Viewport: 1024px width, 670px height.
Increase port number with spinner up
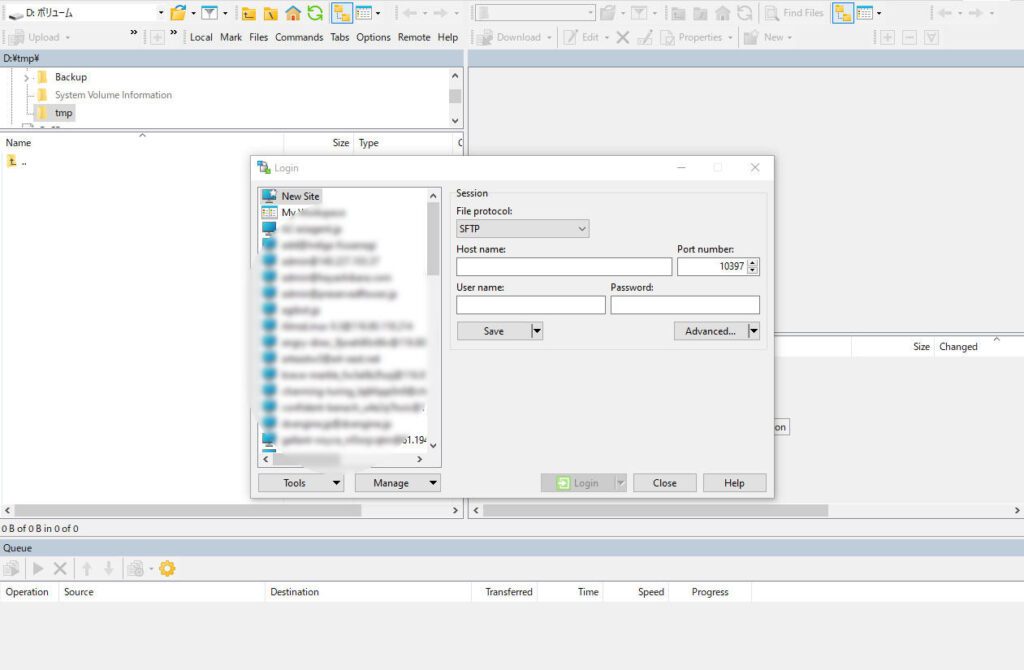753,263
